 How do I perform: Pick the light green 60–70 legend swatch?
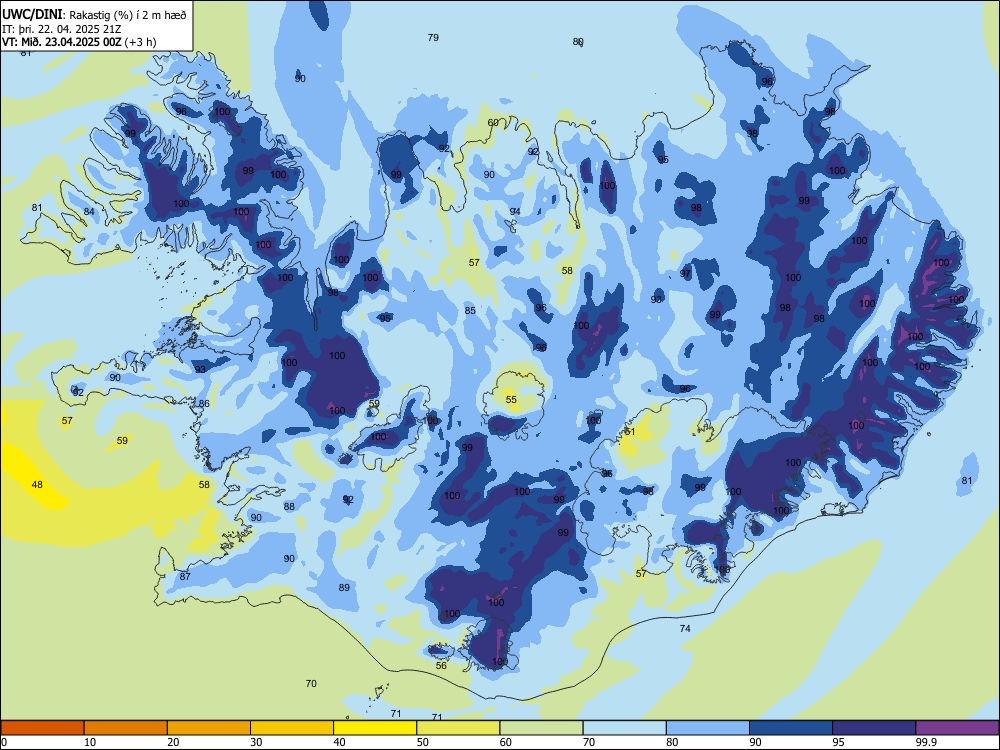(541, 728)
